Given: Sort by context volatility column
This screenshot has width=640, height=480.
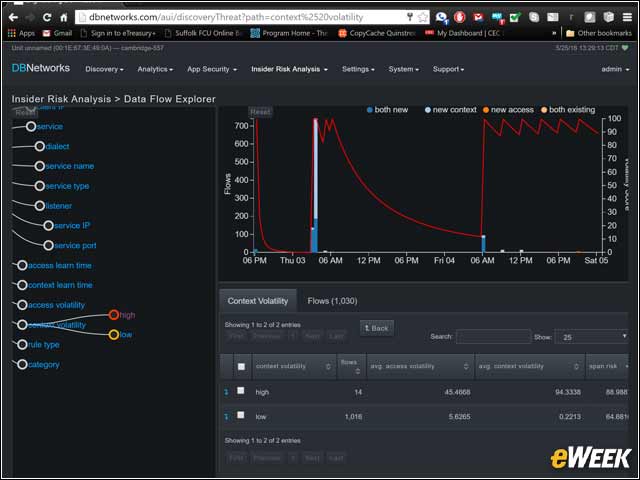Looking at the screenshot, I should click(293, 367).
